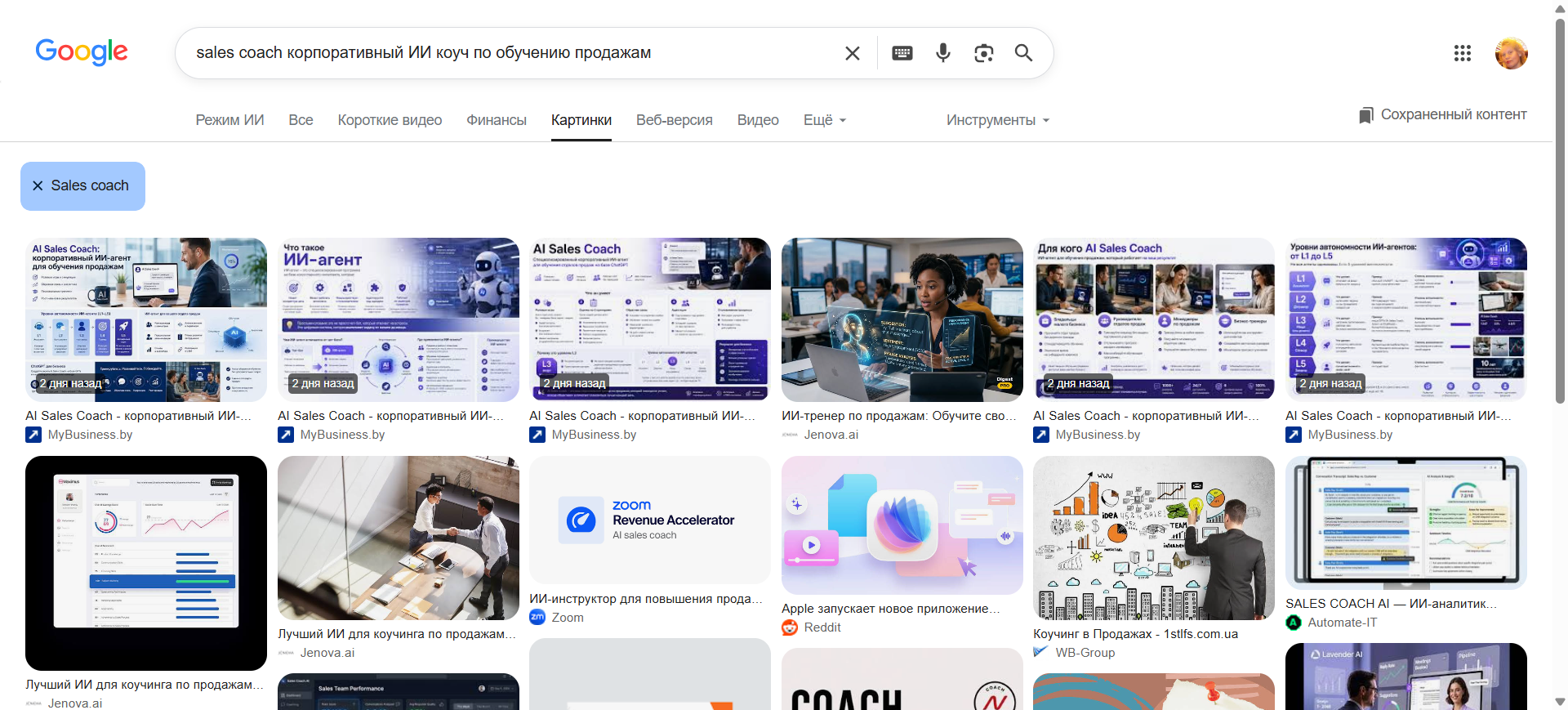The image size is (1568, 710).
Task: Switch to the Режим ИИ tab
Action: click(229, 120)
